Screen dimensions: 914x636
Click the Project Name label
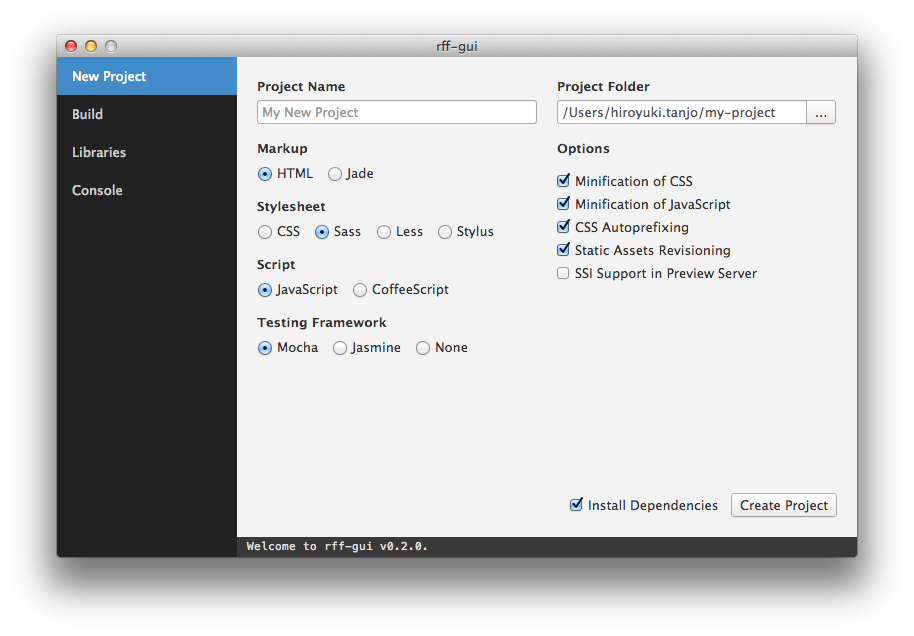coord(301,86)
